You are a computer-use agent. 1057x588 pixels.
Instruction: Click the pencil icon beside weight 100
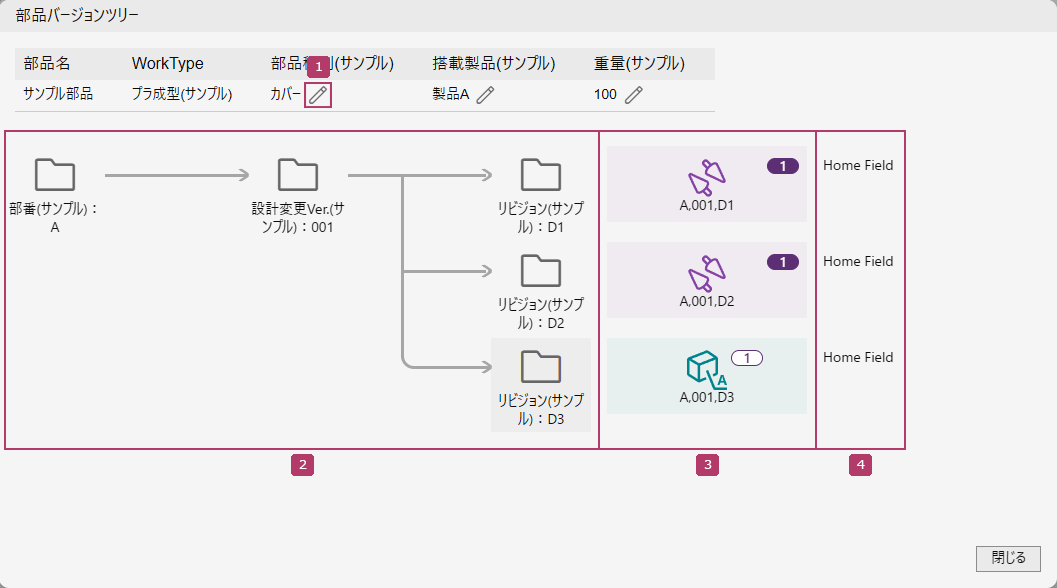coord(633,95)
